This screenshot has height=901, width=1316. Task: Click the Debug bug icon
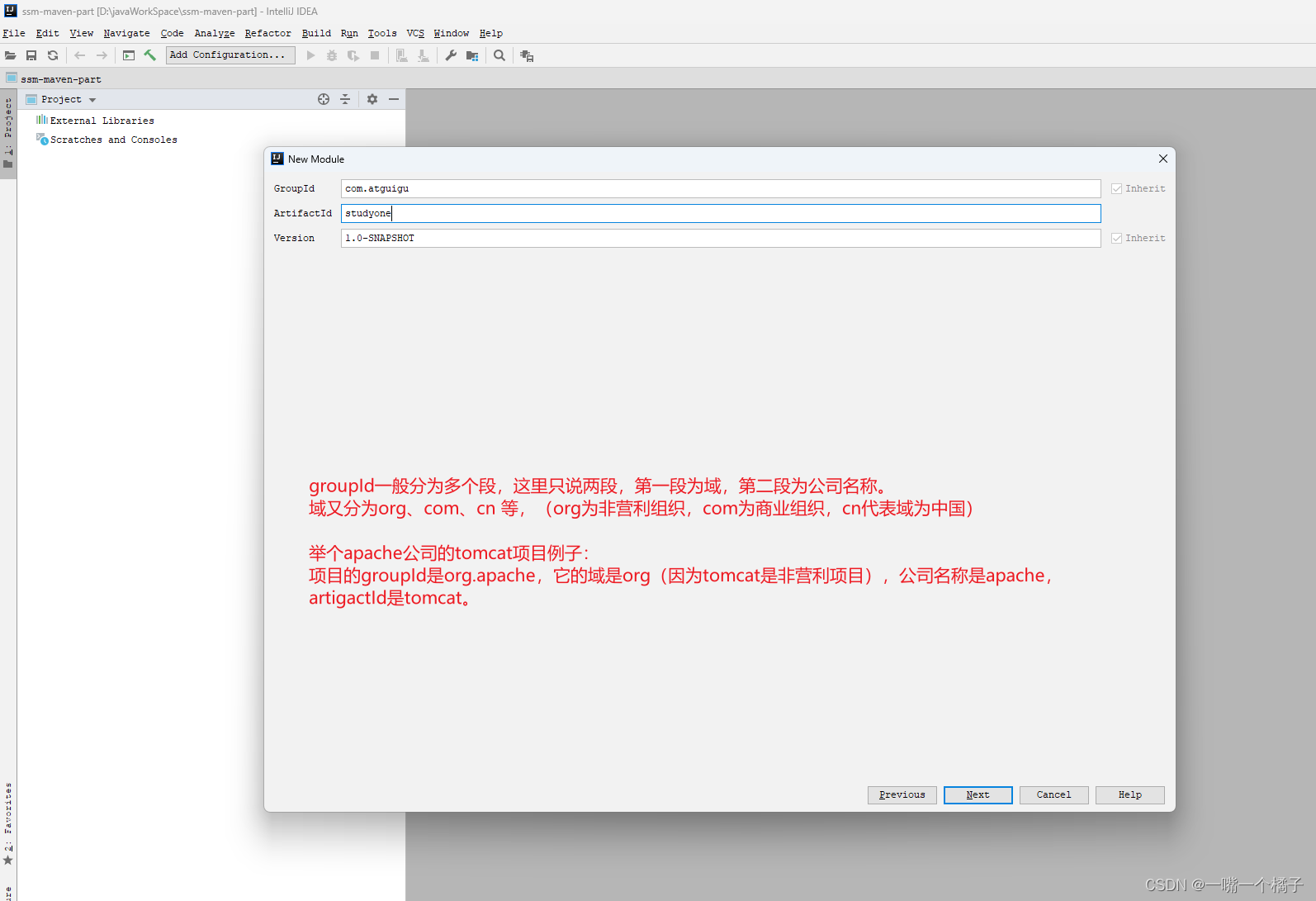pos(332,55)
